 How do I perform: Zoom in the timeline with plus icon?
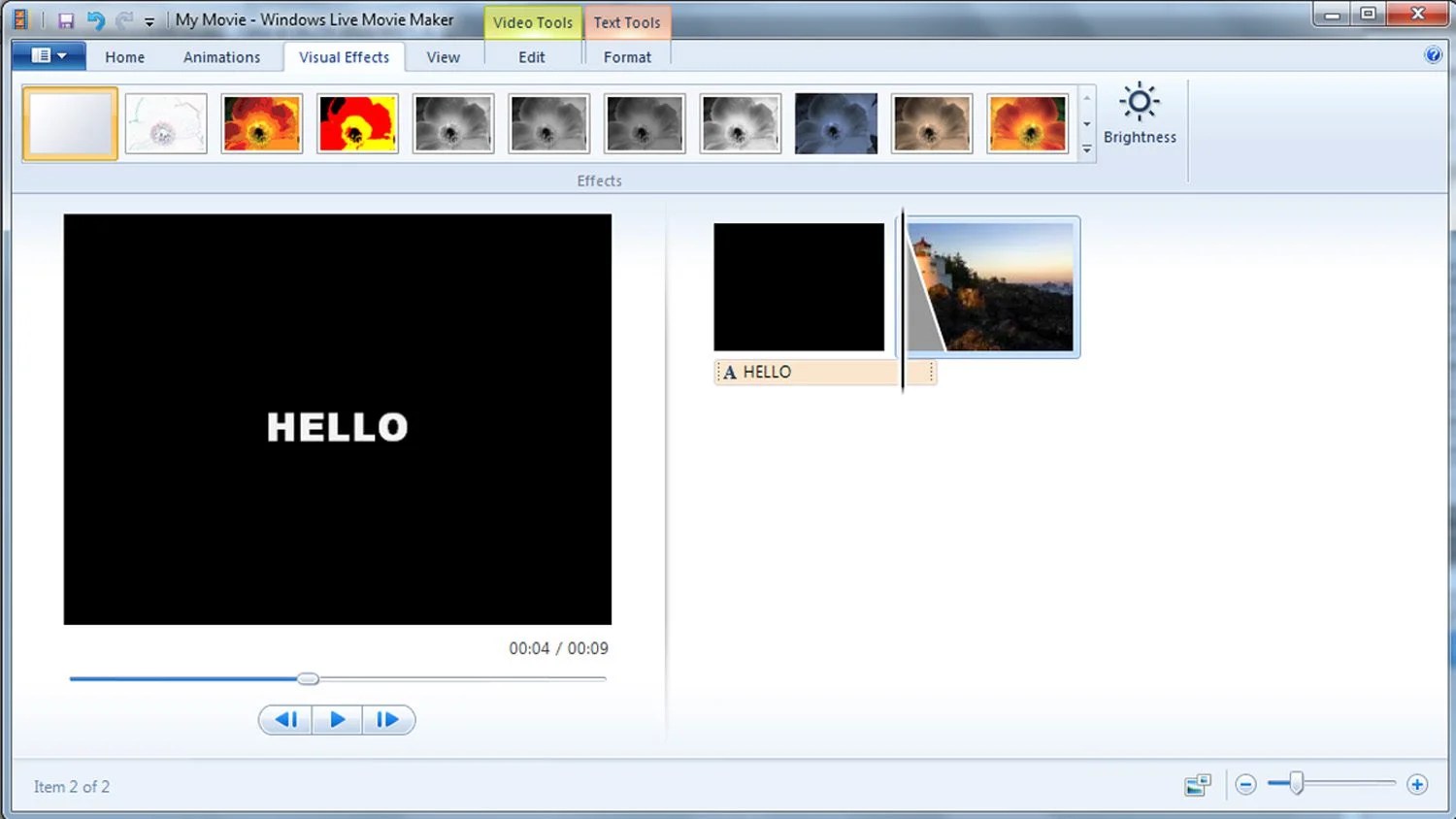1416,784
